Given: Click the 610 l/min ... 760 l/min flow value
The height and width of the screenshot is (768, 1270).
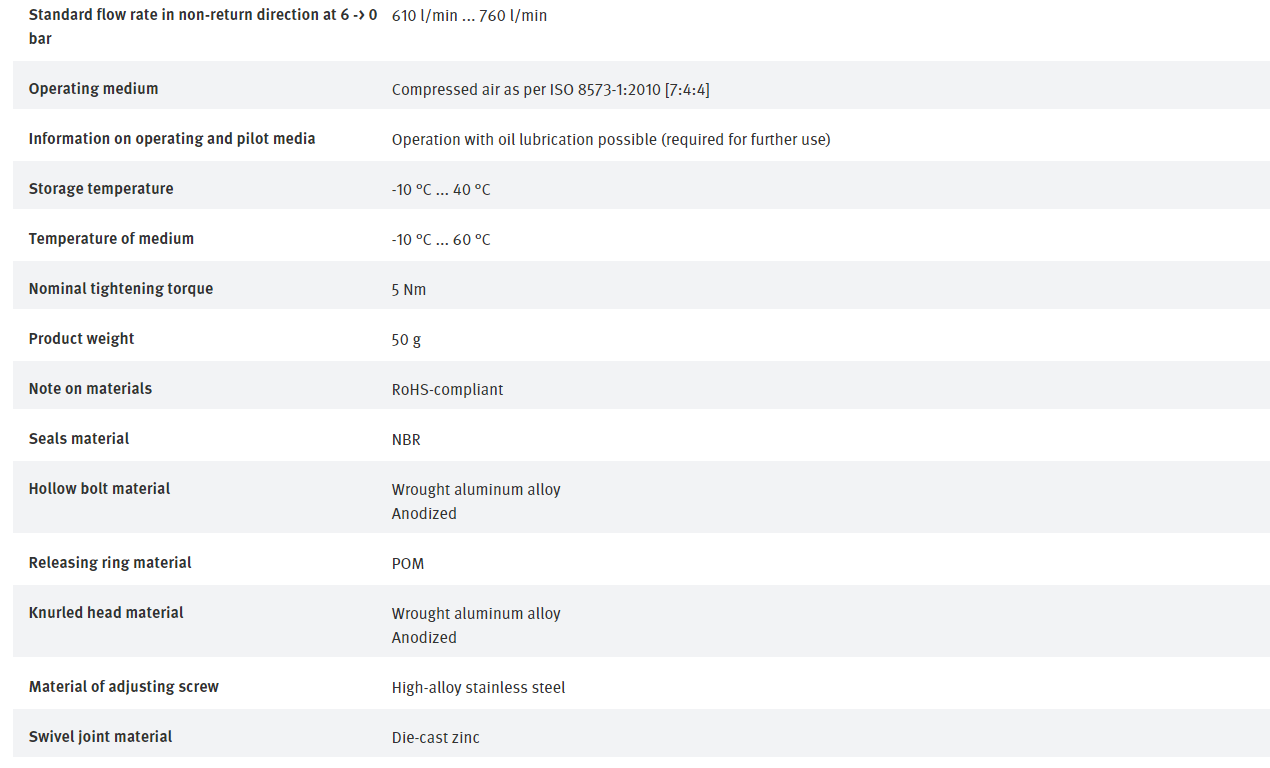Looking at the screenshot, I should (x=469, y=16).
